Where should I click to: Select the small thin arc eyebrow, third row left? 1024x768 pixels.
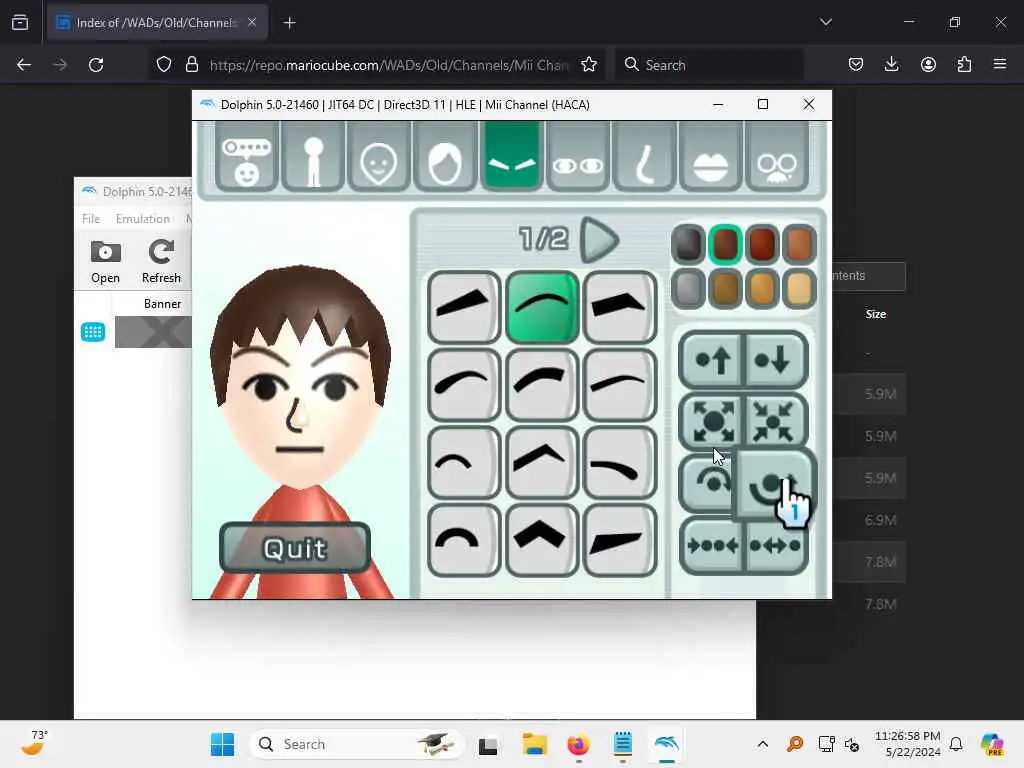464,462
